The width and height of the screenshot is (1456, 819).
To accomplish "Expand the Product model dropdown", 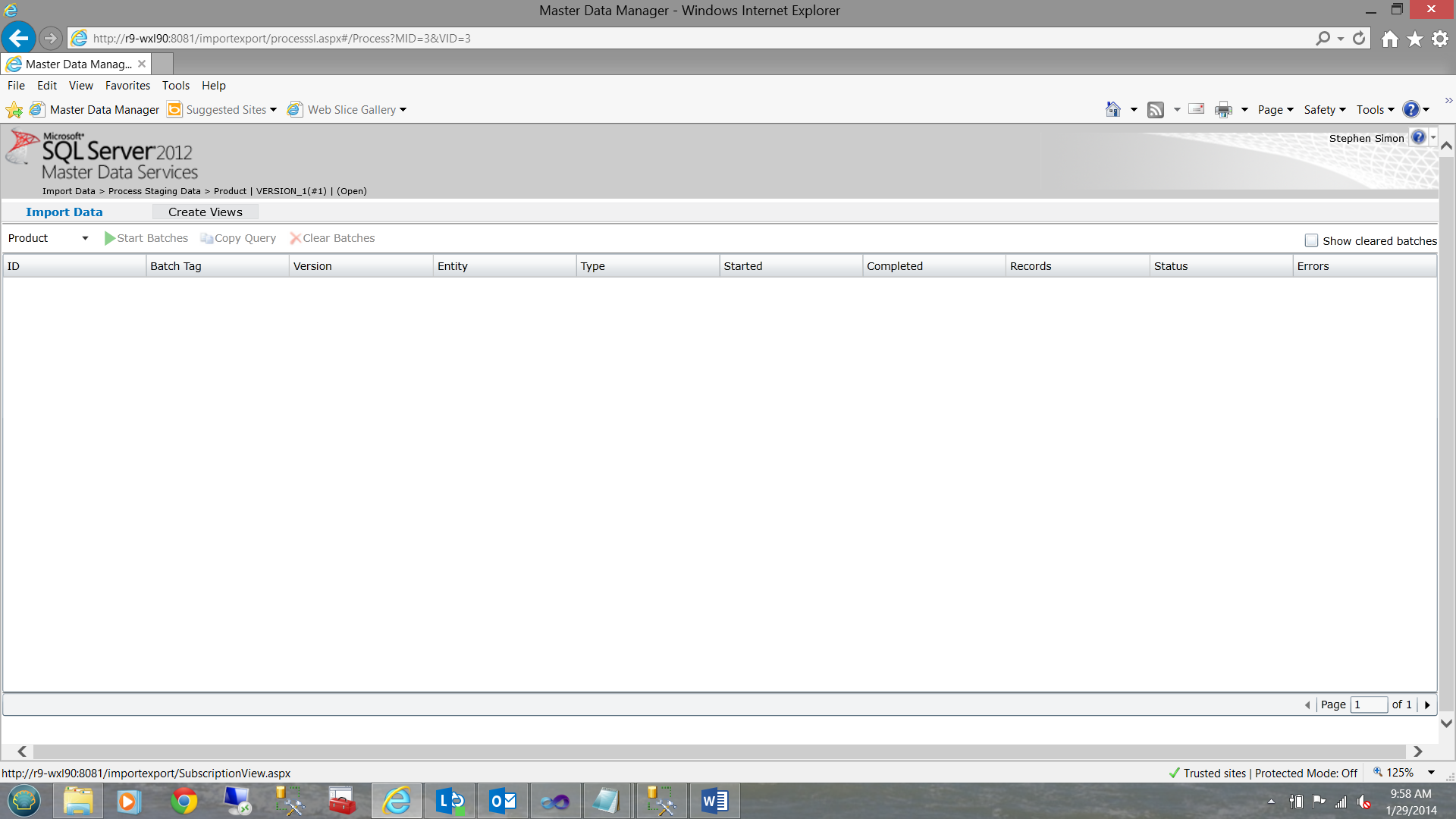I will click(x=85, y=238).
